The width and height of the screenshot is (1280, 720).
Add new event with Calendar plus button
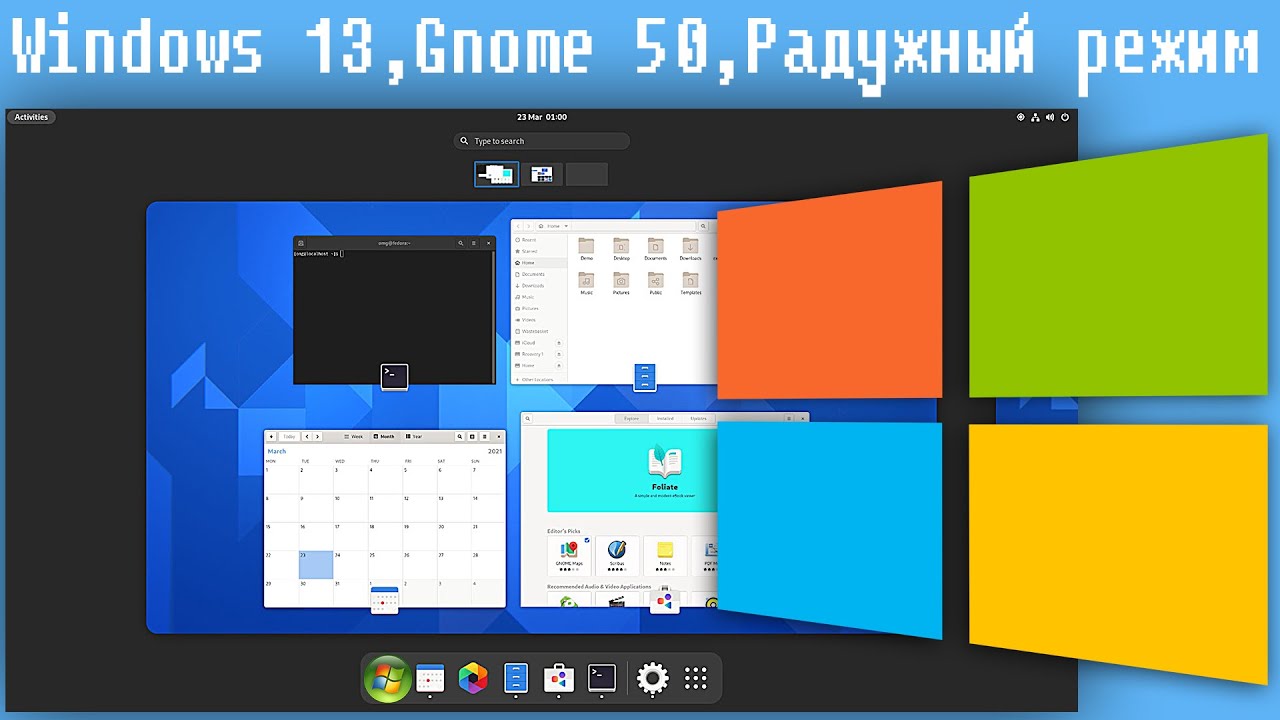pyautogui.click(x=271, y=437)
